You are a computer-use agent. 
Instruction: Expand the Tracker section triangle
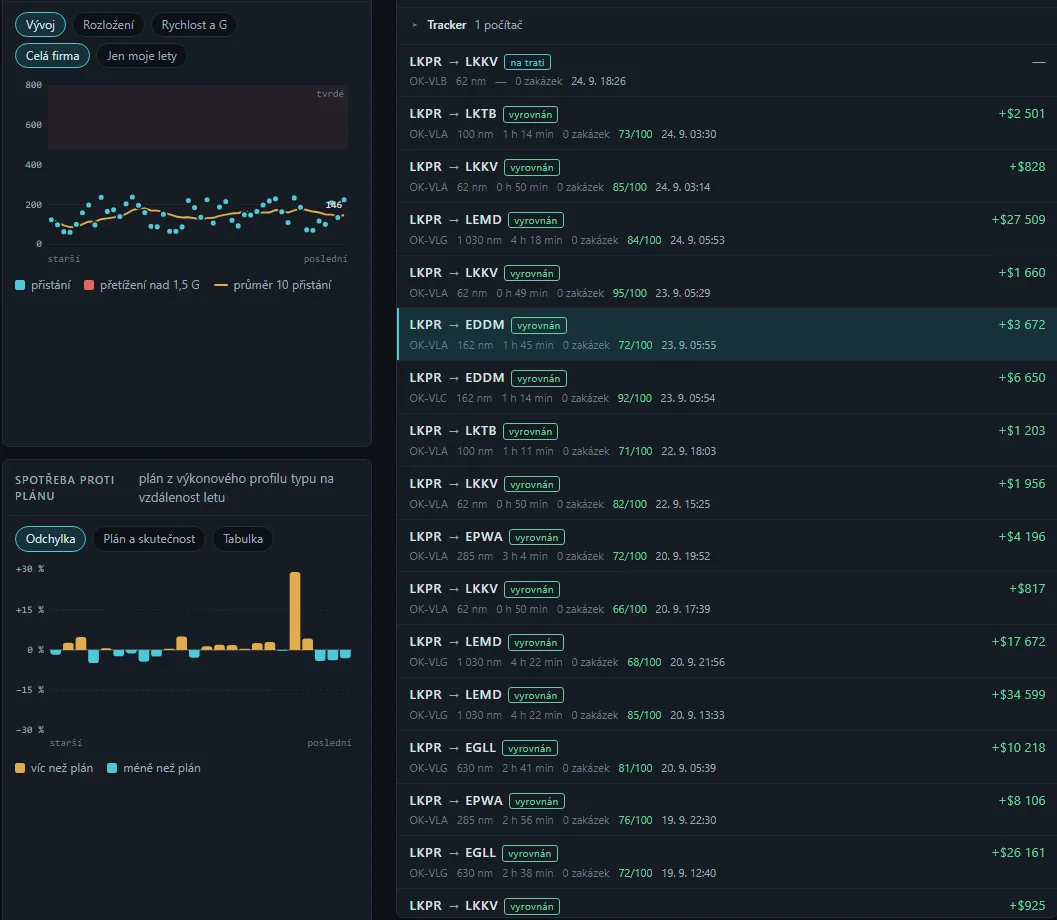pos(415,25)
